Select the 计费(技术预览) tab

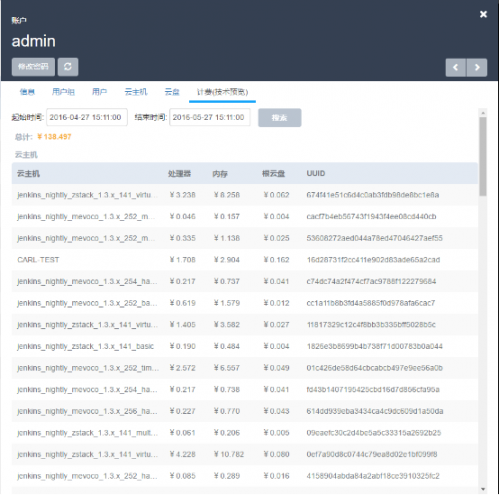click(222, 92)
